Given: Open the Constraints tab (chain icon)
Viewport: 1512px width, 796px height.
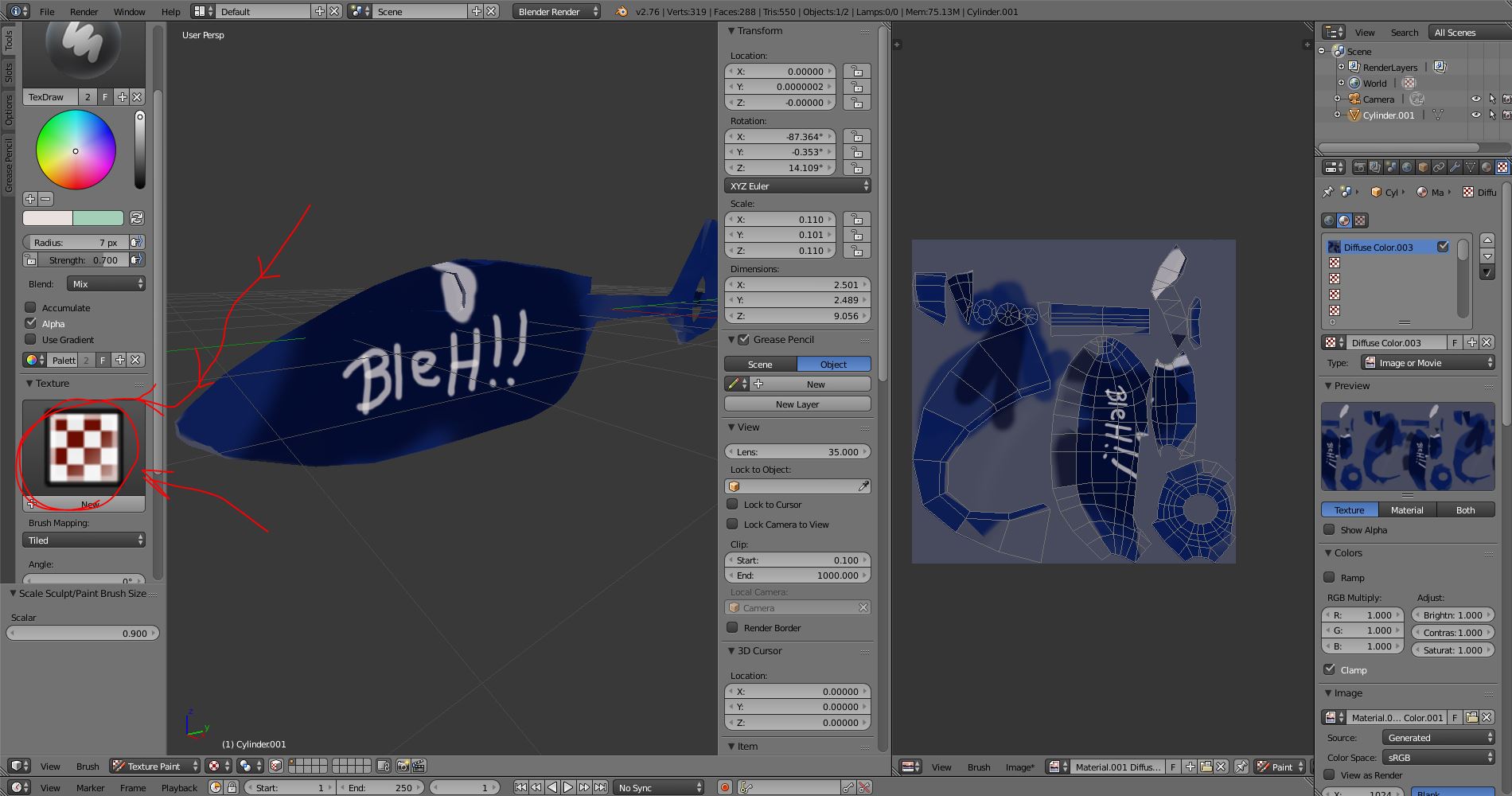Looking at the screenshot, I should tap(1439, 167).
